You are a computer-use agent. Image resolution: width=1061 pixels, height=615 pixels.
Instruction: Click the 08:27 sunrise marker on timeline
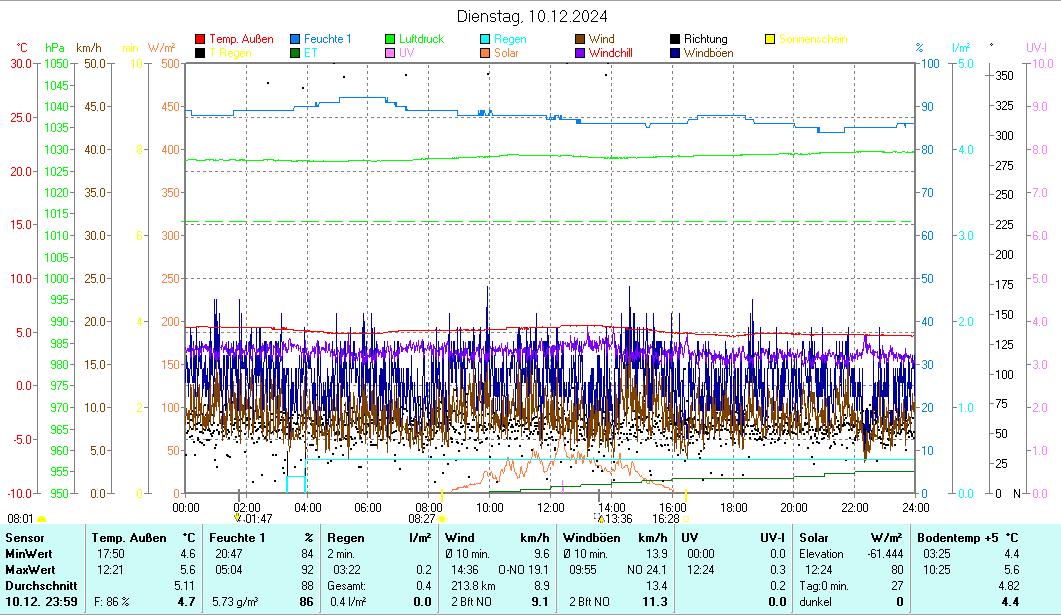(x=422, y=519)
